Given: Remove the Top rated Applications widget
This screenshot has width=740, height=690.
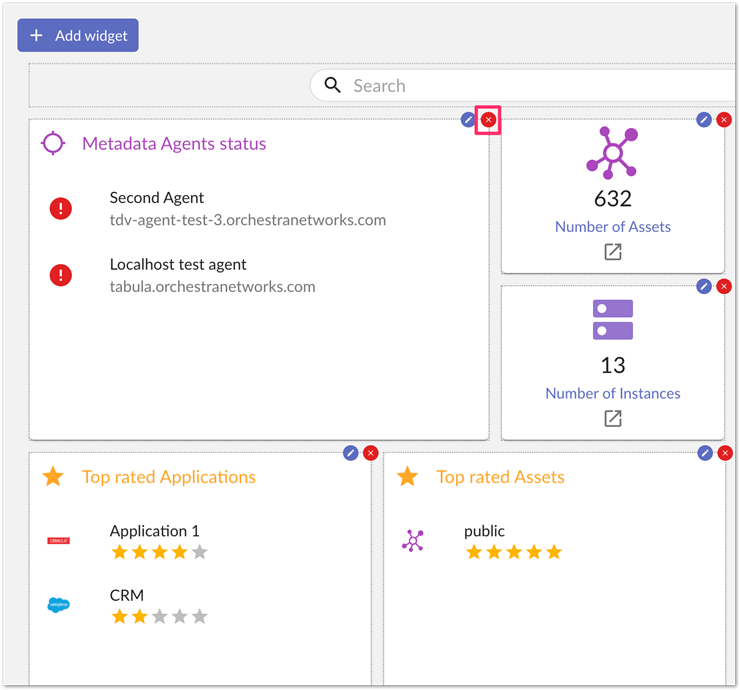Looking at the screenshot, I should [371, 453].
